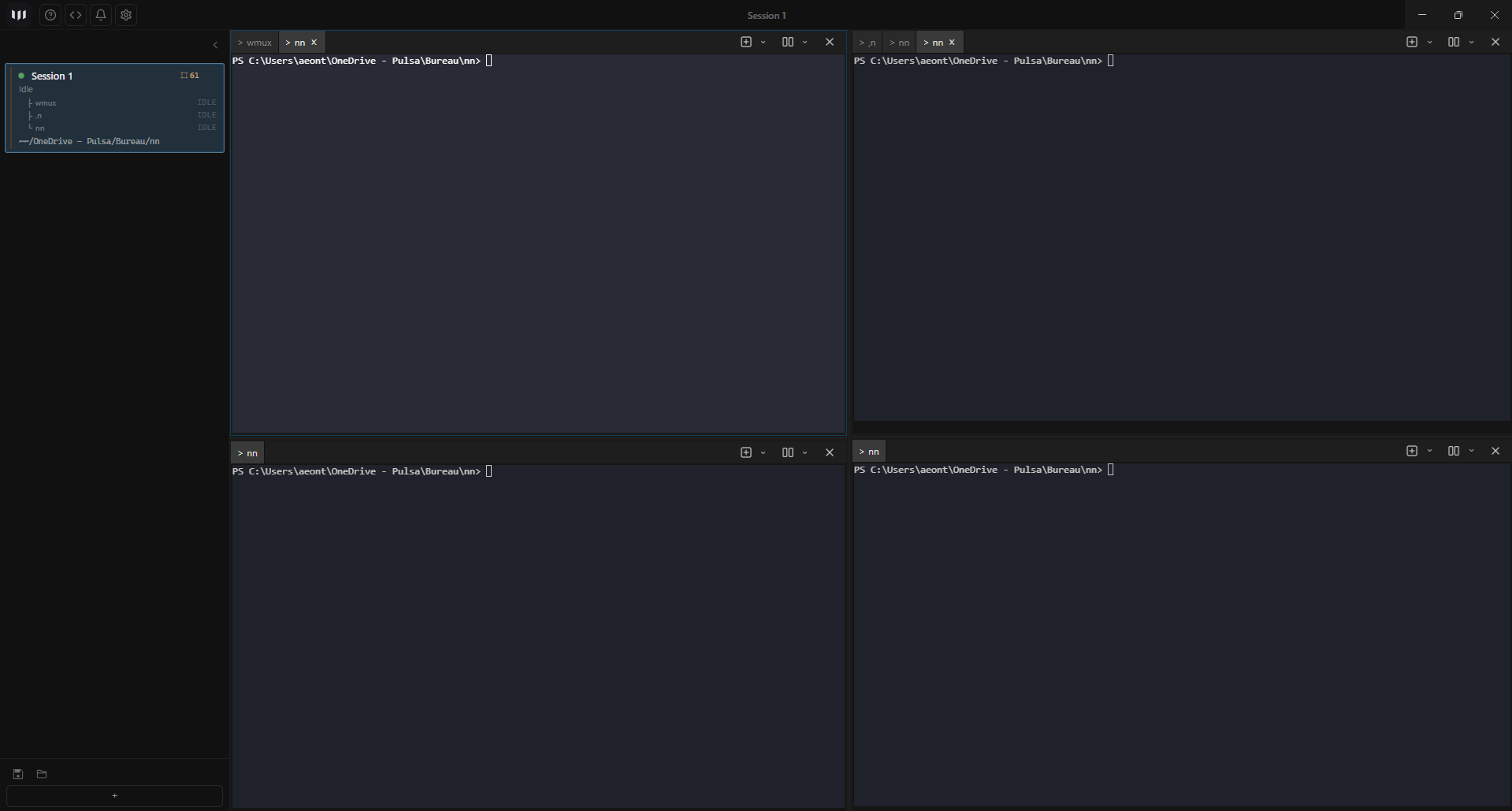
Task: Restore down the wmux window
Action: click(1458, 15)
